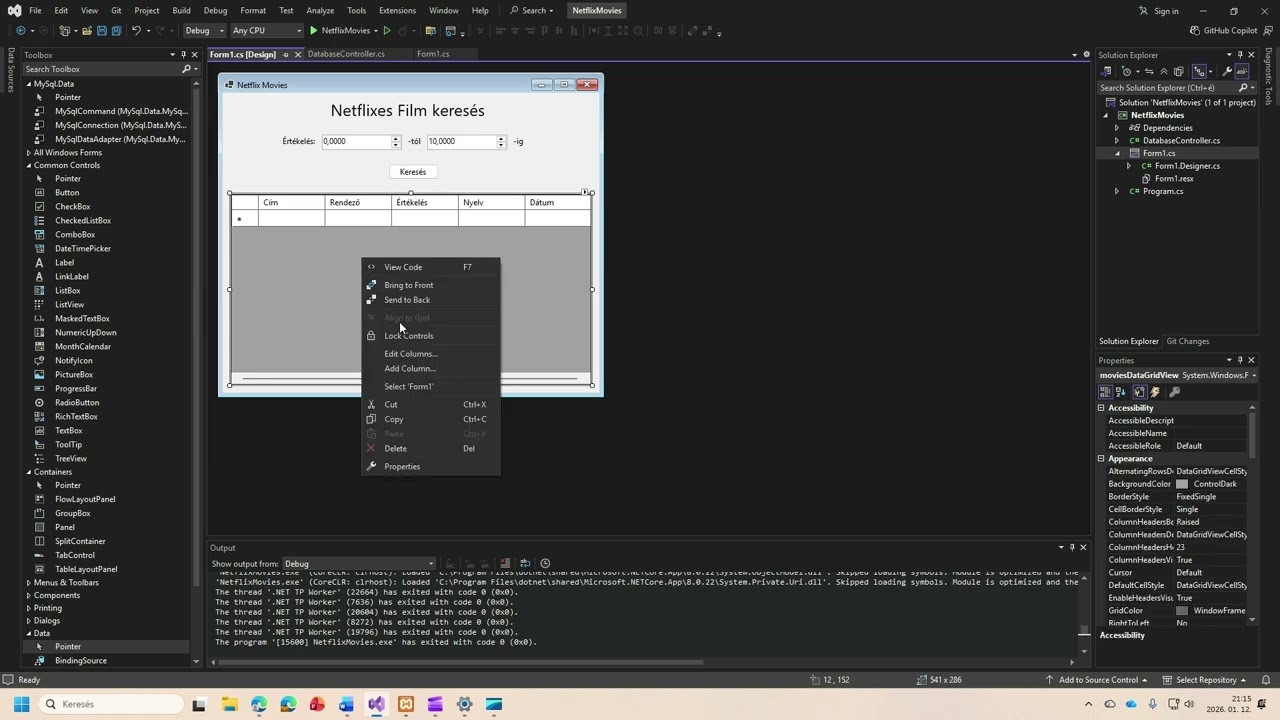Expand the All Windows Forms group
This screenshot has height=720, width=1280.
click(x=29, y=153)
